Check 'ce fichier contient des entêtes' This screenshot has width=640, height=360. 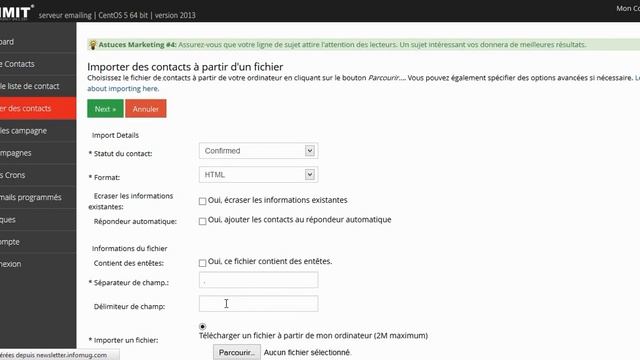(x=202, y=263)
